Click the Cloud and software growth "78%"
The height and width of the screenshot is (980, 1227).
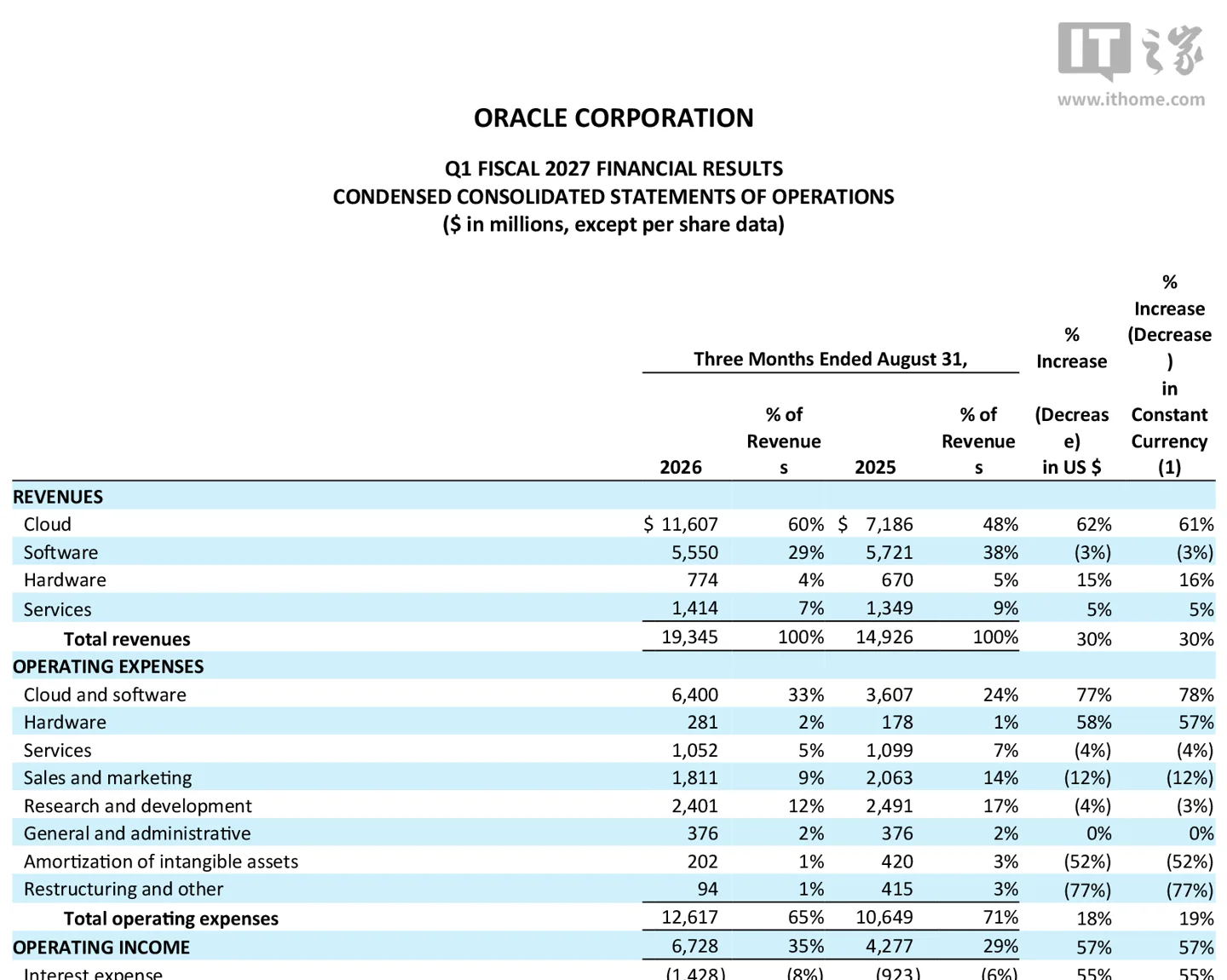tap(1195, 695)
